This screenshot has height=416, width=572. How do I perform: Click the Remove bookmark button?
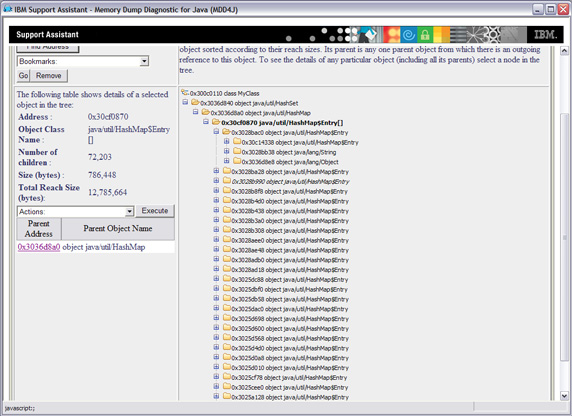[49, 76]
